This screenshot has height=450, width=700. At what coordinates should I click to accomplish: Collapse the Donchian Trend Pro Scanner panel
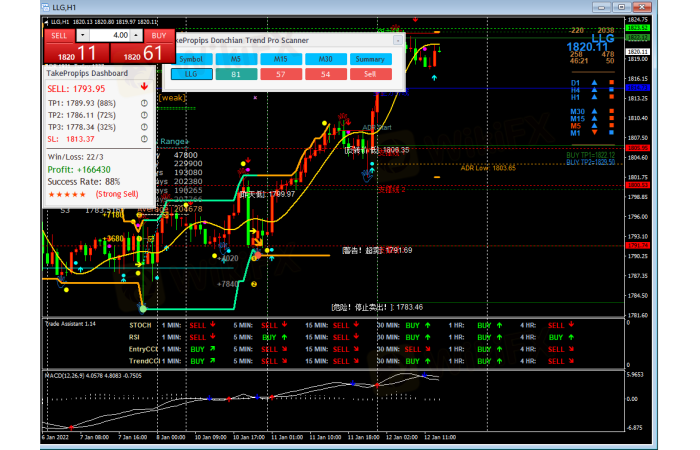(397, 41)
